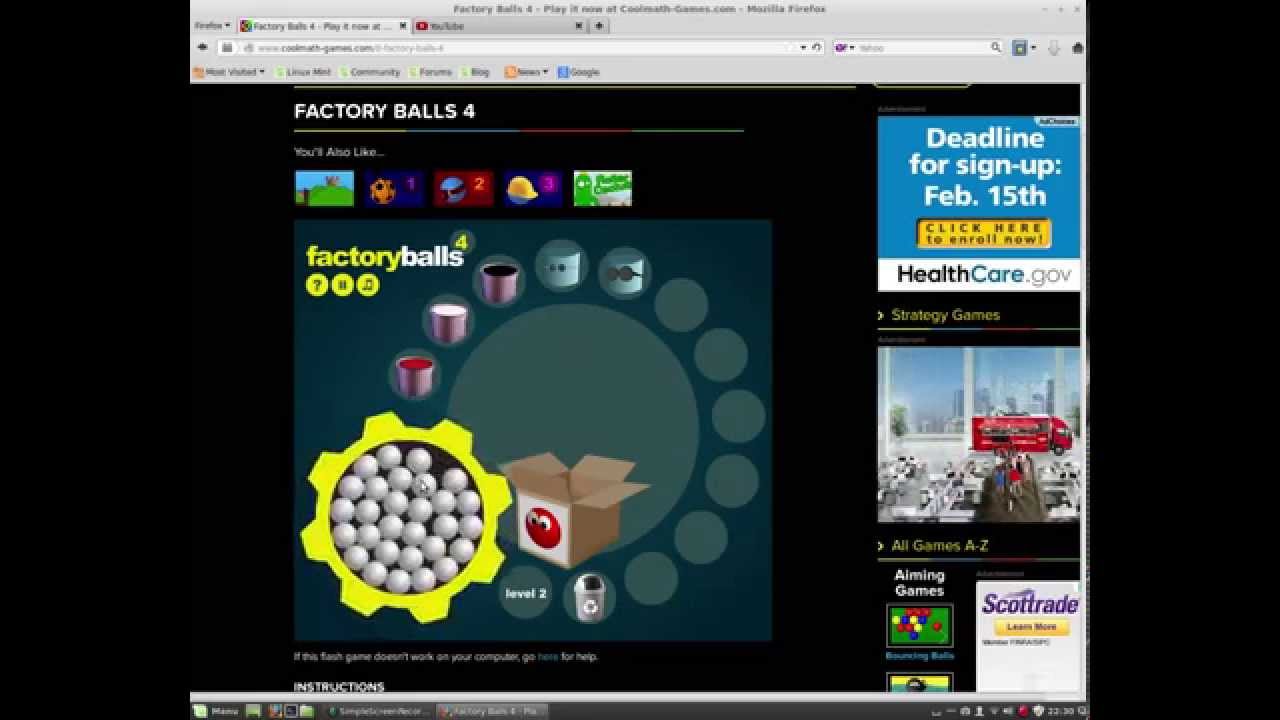The height and width of the screenshot is (720, 1280).
Task: Expand the News bookmark feed dropdown
Action: coord(527,72)
